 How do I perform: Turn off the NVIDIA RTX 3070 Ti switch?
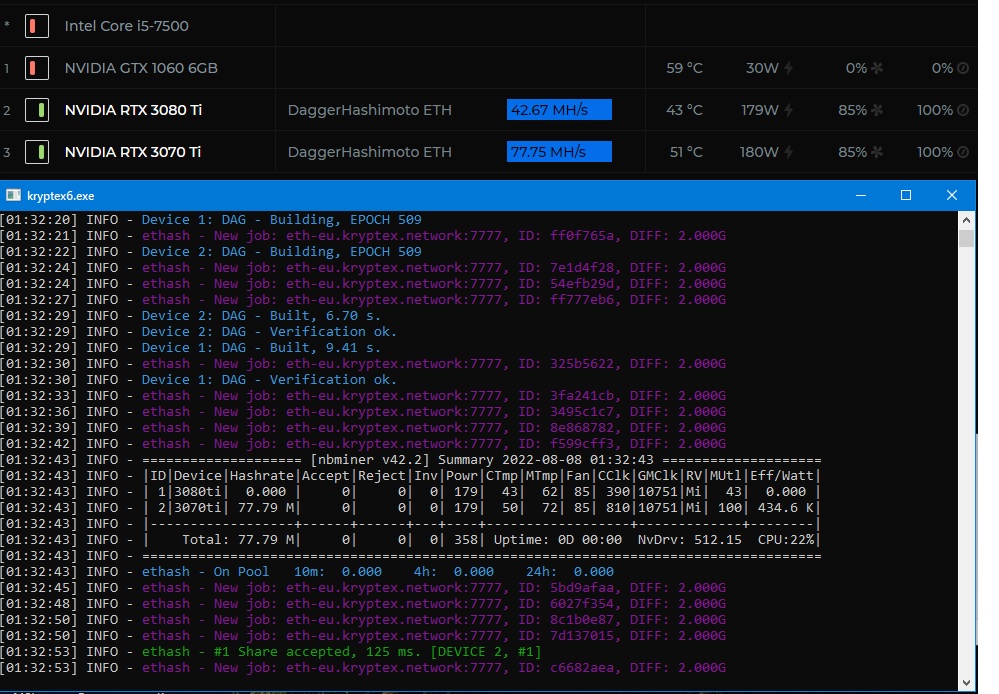37,152
